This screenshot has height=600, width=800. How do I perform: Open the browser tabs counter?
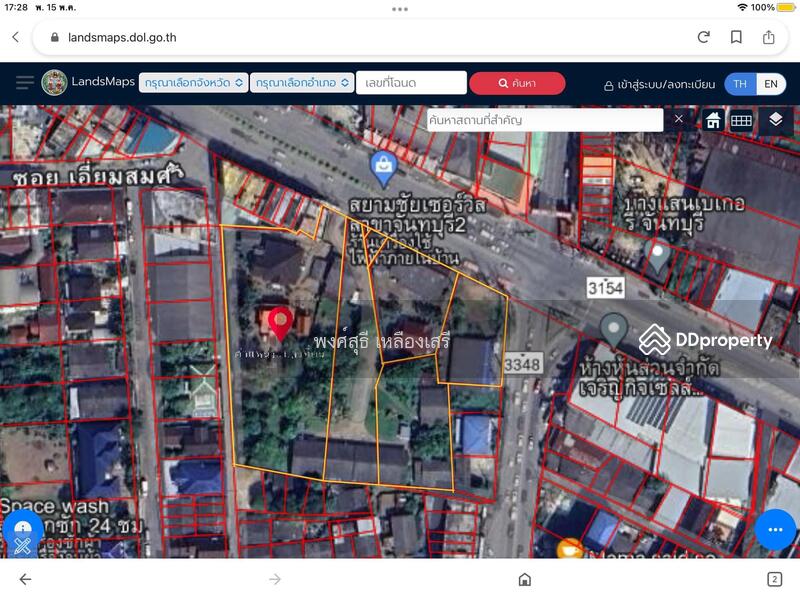(774, 579)
